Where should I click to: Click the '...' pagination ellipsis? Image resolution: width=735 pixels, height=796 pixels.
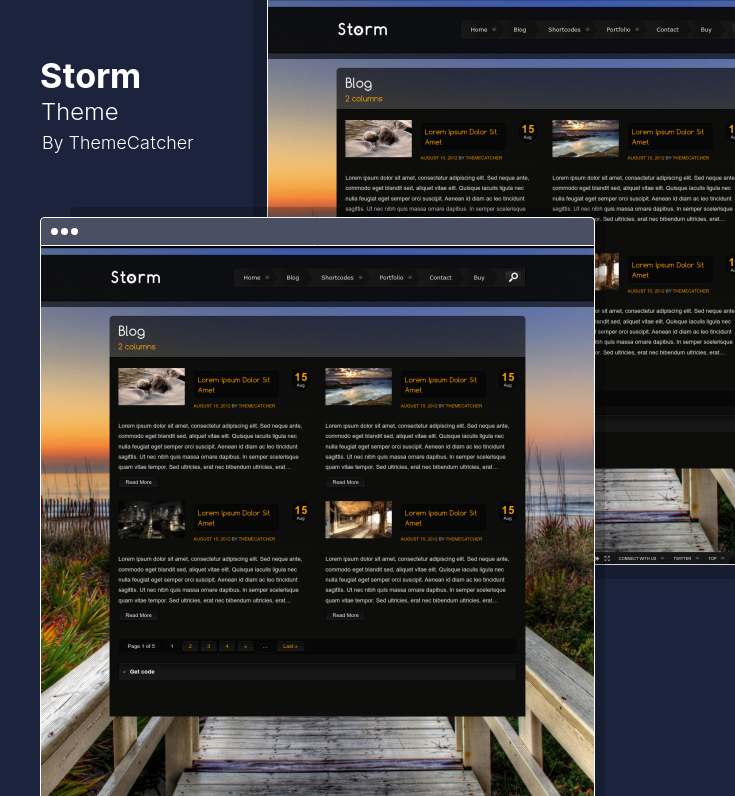coord(264,646)
